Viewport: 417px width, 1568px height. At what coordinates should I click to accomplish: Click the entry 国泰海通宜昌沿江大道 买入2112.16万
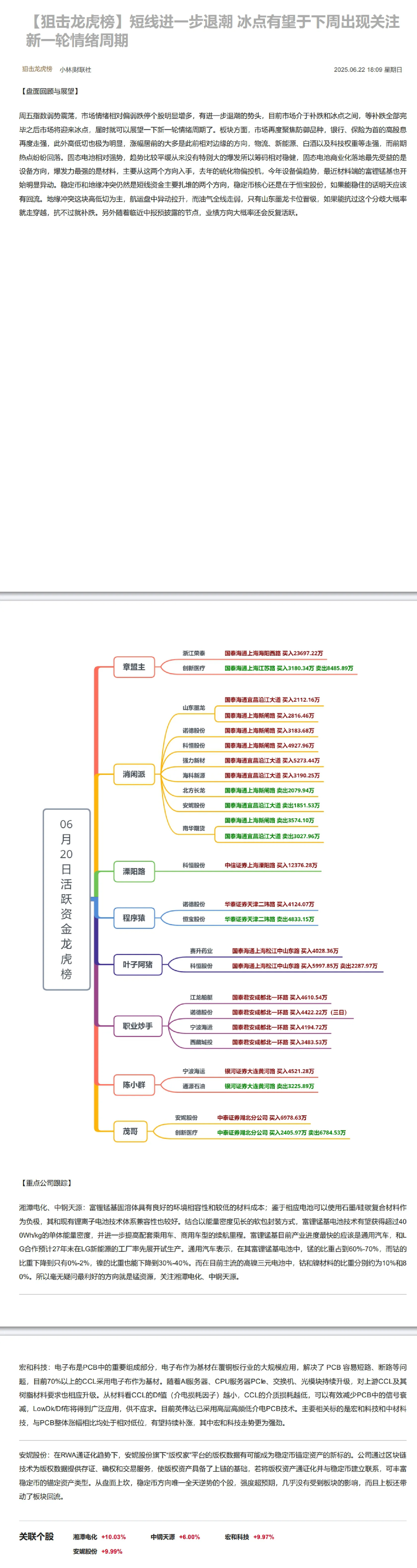(272, 700)
